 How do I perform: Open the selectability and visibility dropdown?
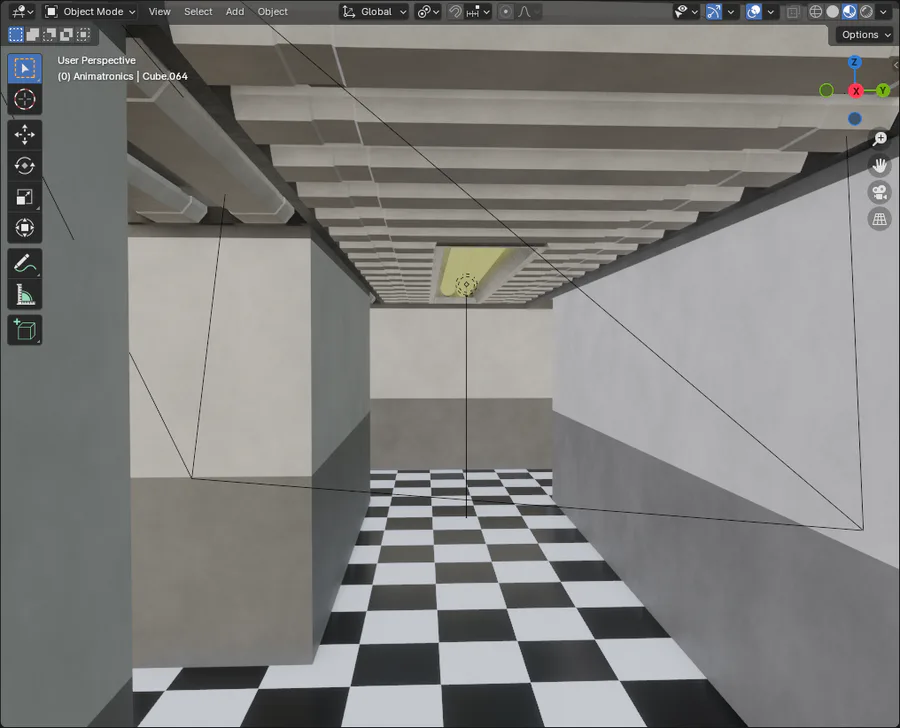[685, 11]
